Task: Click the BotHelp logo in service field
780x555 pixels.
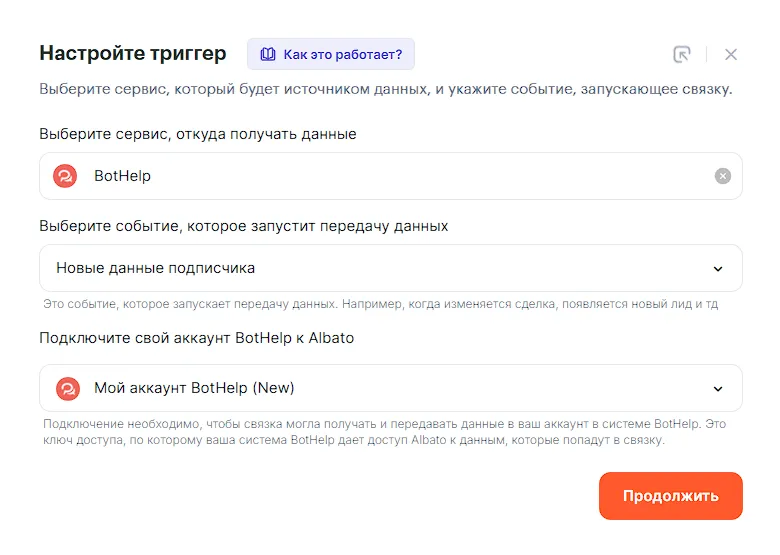Action: coord(66,176)
